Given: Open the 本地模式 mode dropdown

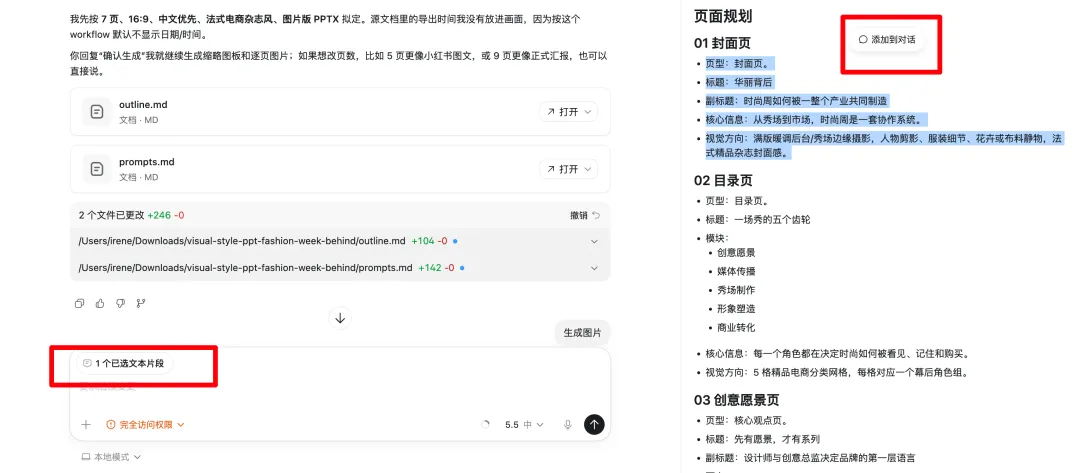Looking at the screenshot, I should tap(111, 457).
